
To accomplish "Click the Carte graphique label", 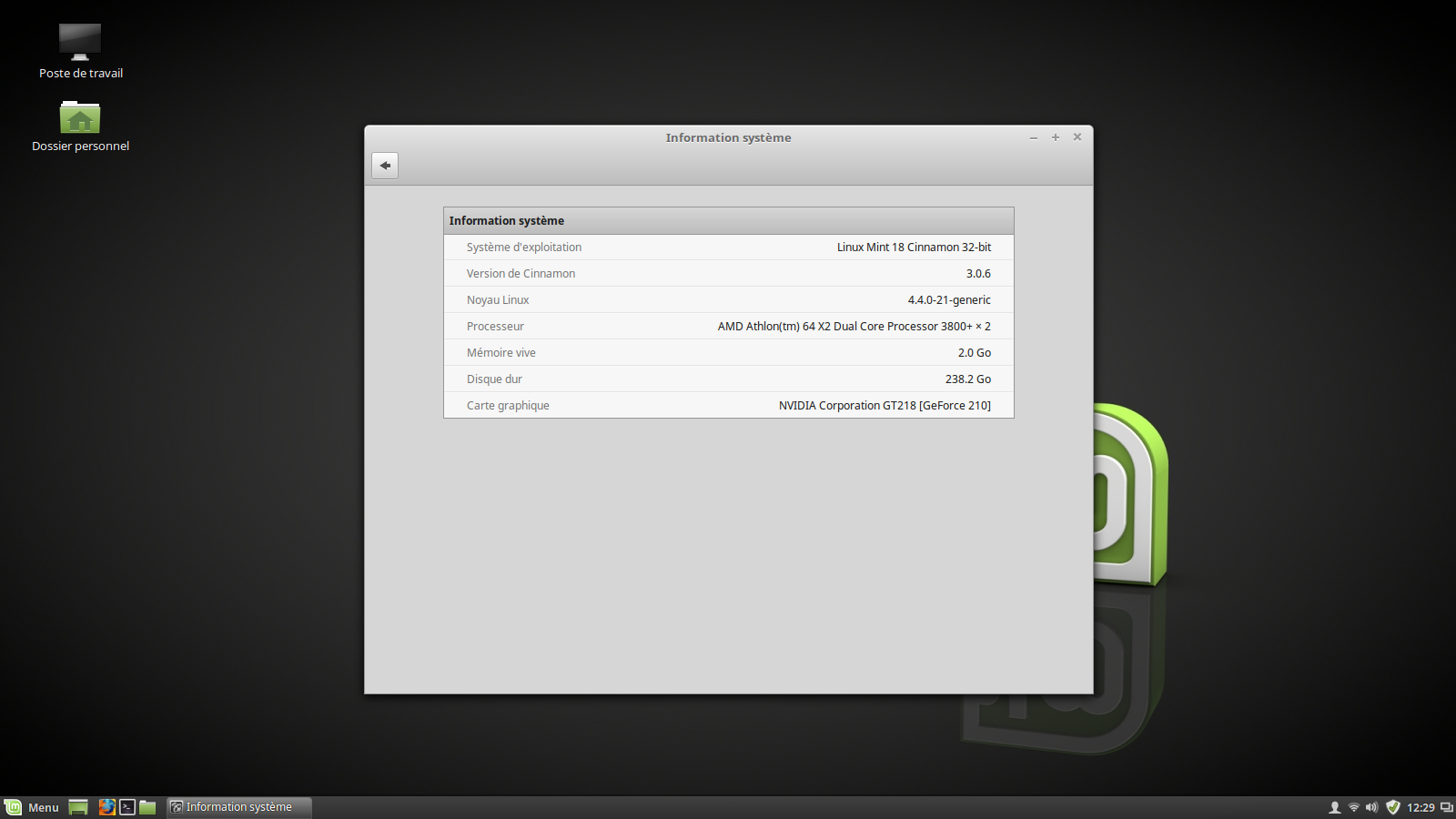I will click(508, 406).
